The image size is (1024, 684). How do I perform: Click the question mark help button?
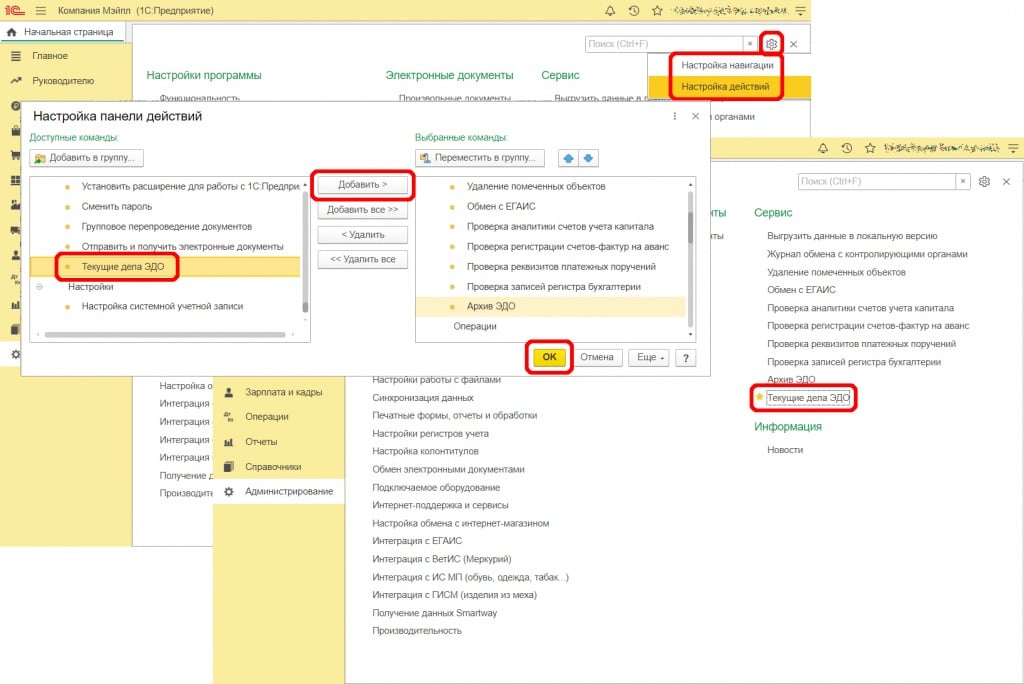[x=686, y=357]
